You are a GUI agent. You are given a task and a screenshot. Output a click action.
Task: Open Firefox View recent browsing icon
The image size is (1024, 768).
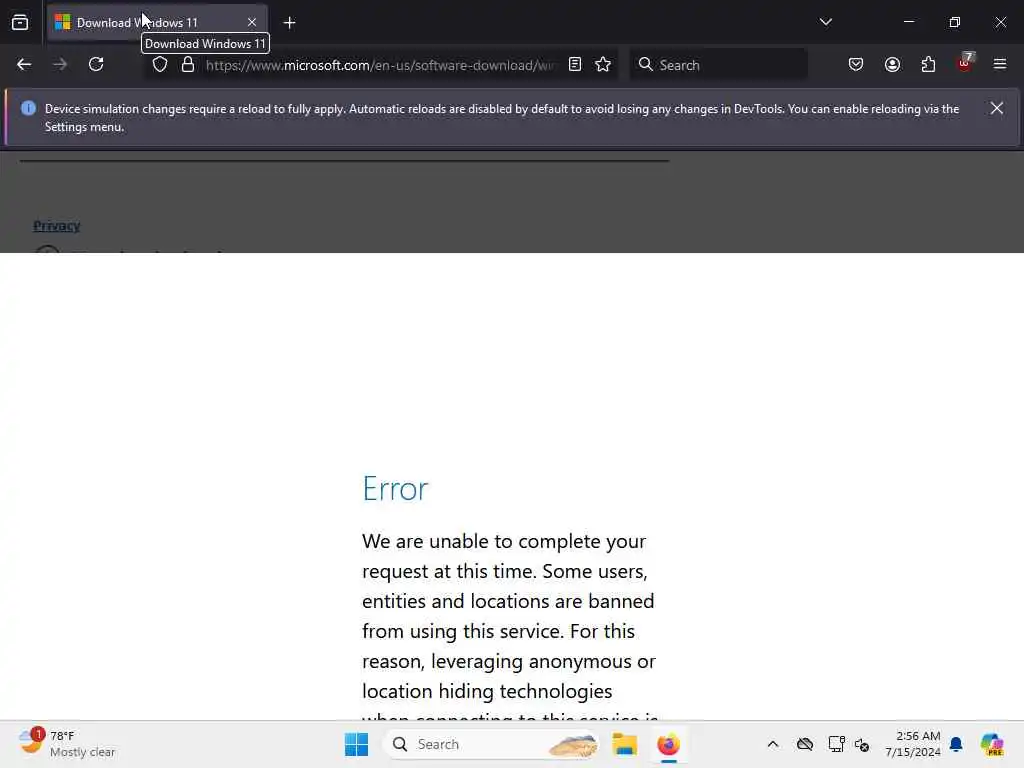(20, 22)
